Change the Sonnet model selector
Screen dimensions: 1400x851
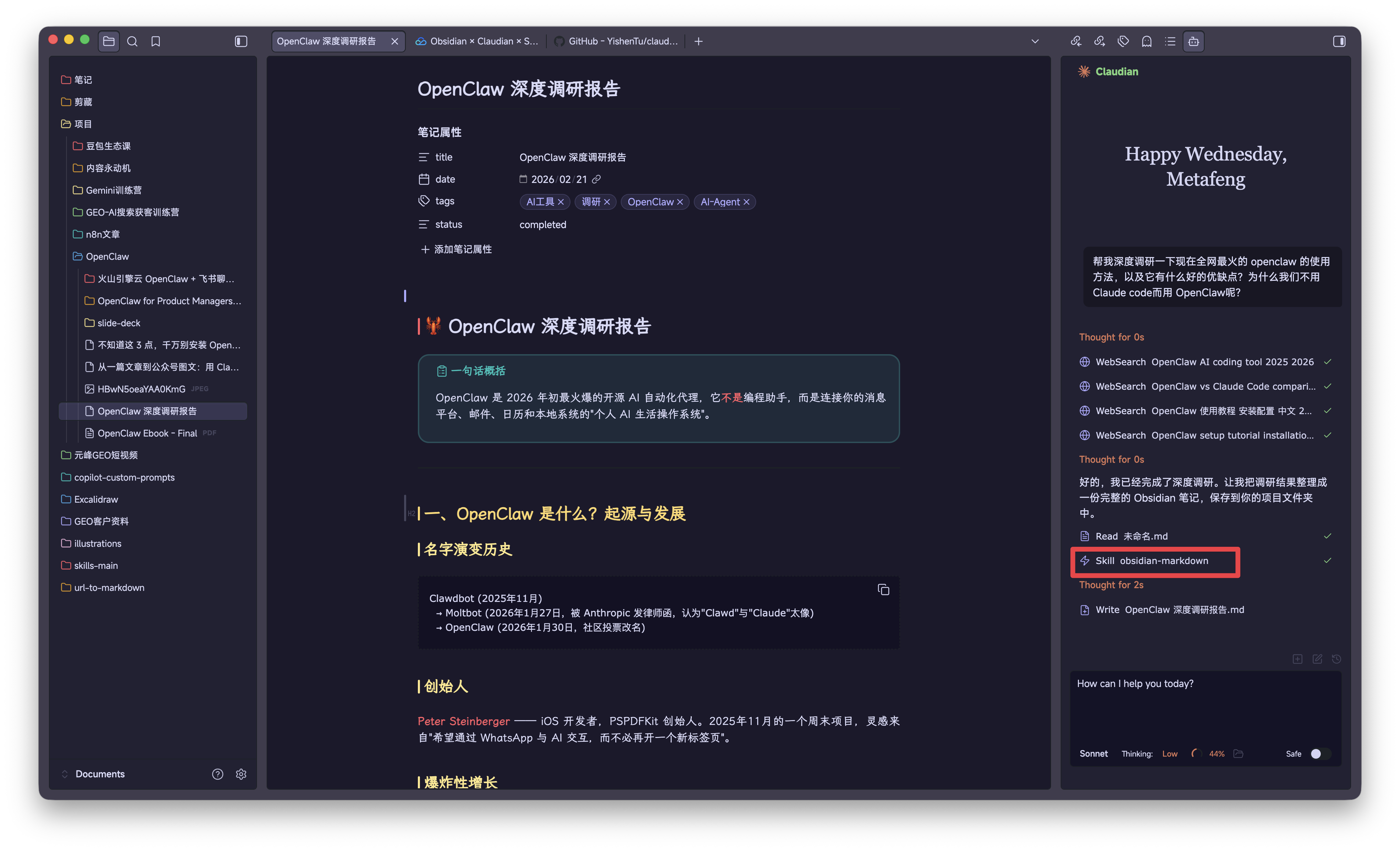(x=1093, y=753)
